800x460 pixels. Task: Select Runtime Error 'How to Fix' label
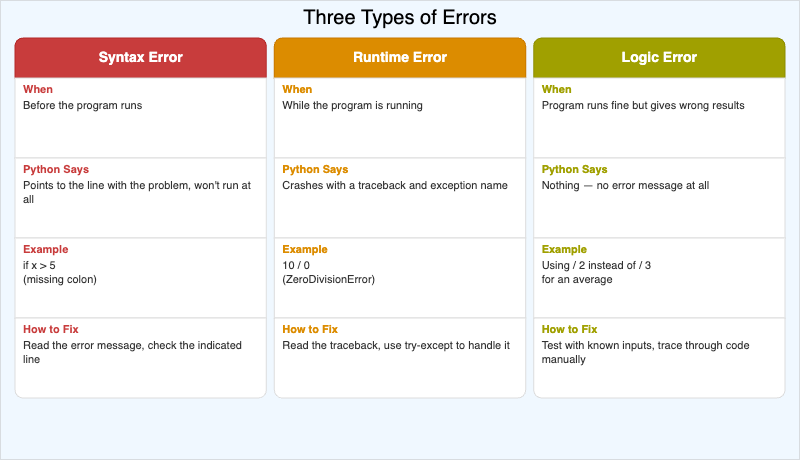[x=310, y=330]
